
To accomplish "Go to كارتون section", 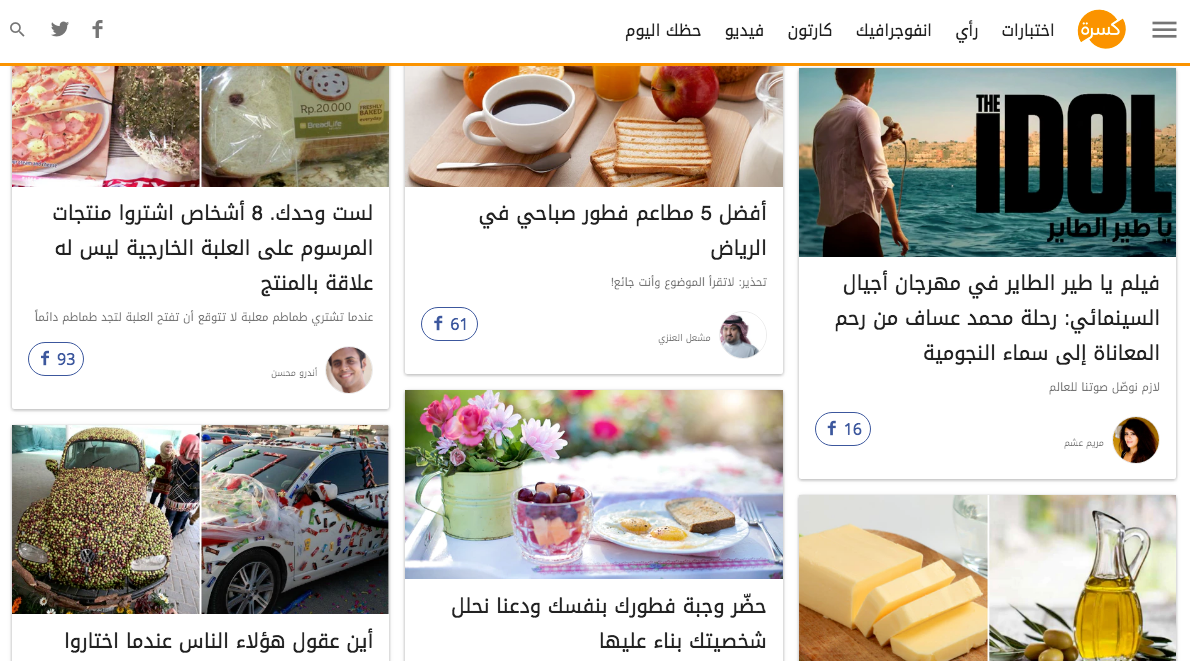I will tap(809, 30).
